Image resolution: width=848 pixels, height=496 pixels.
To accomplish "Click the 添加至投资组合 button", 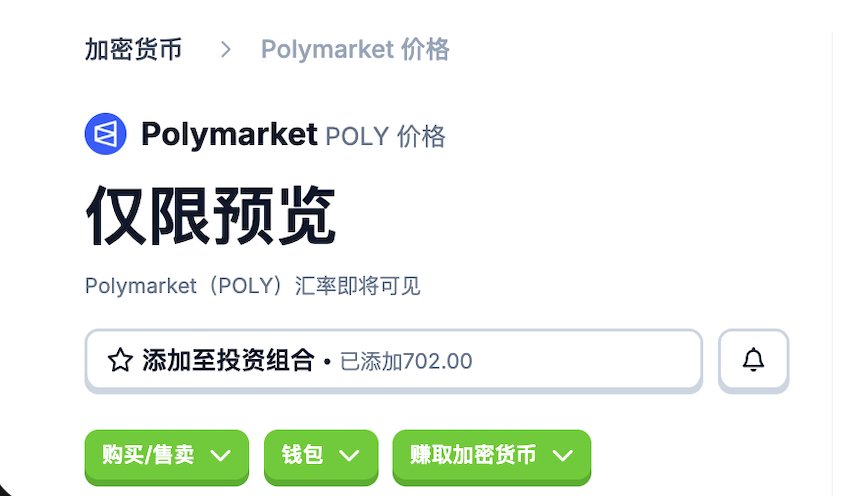I will coord(393,360).
